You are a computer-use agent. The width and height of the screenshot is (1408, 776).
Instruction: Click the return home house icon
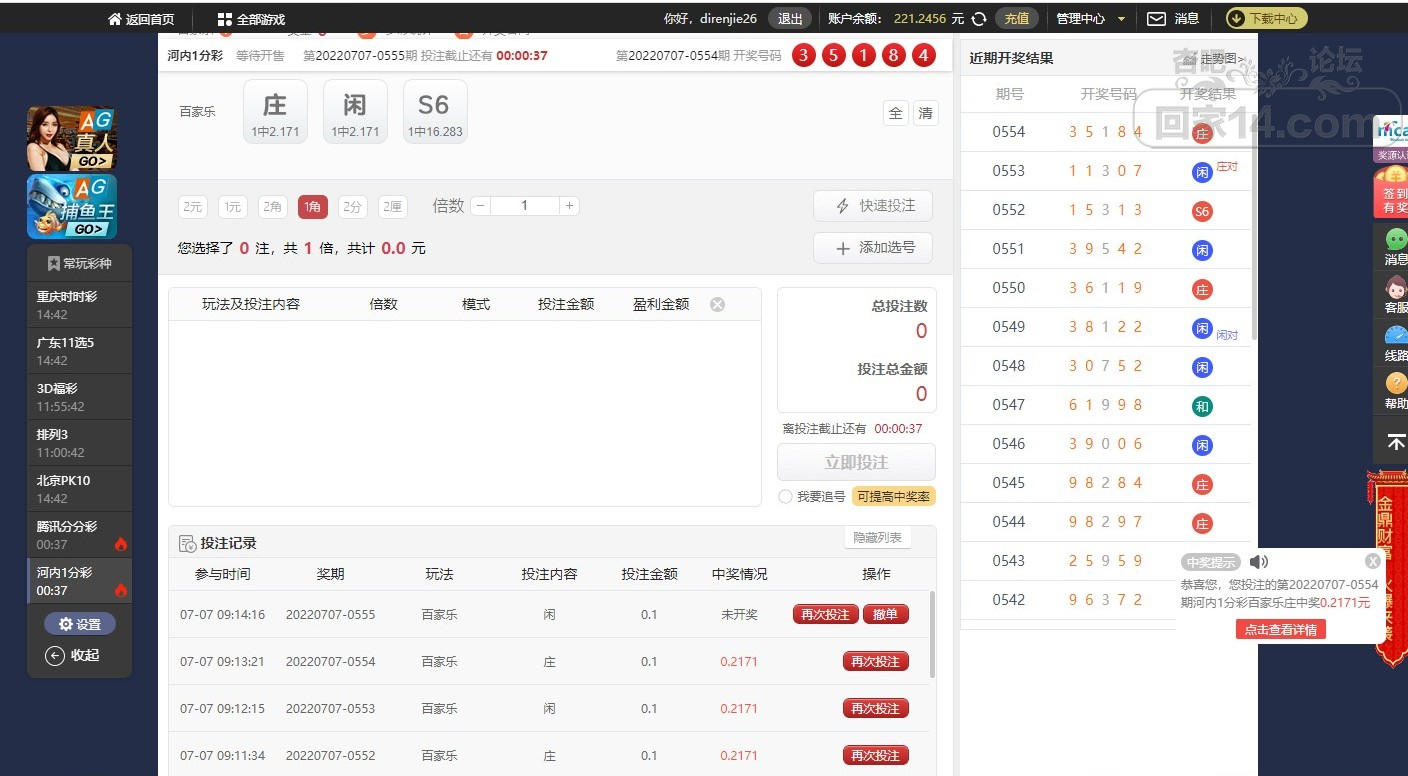click(x=115, y=19)
